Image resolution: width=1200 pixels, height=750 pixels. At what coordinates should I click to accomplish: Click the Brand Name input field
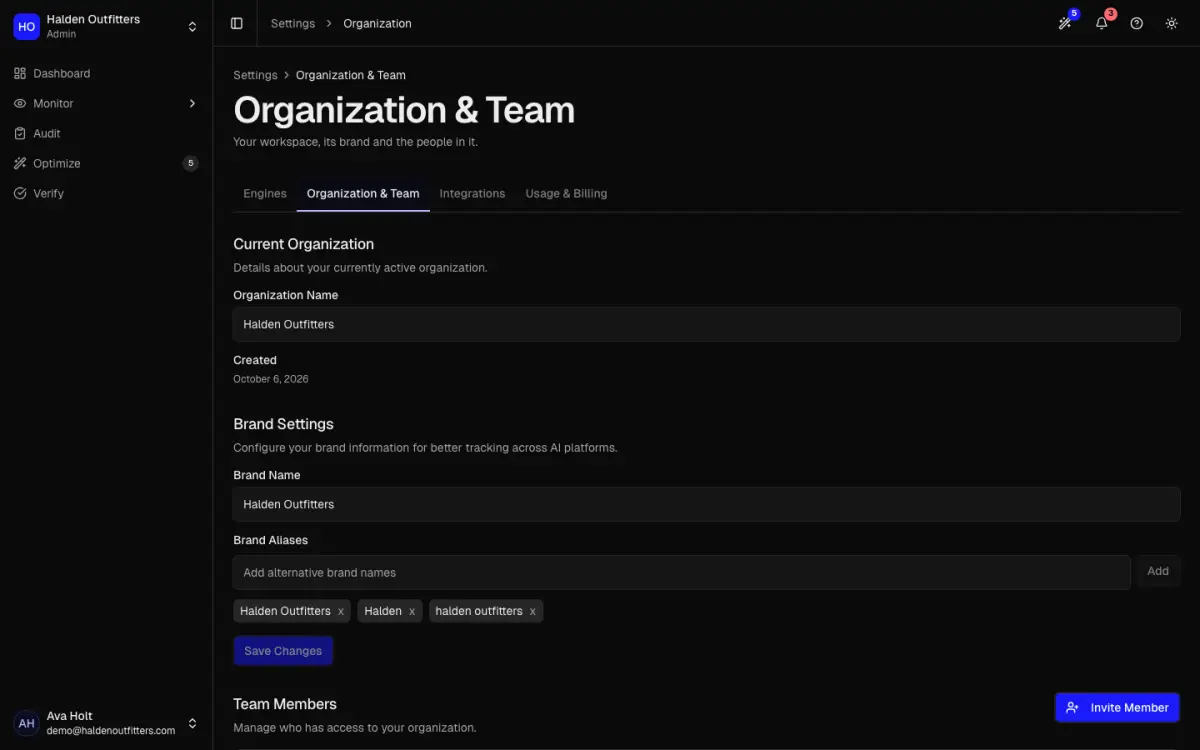pos(706,504)
